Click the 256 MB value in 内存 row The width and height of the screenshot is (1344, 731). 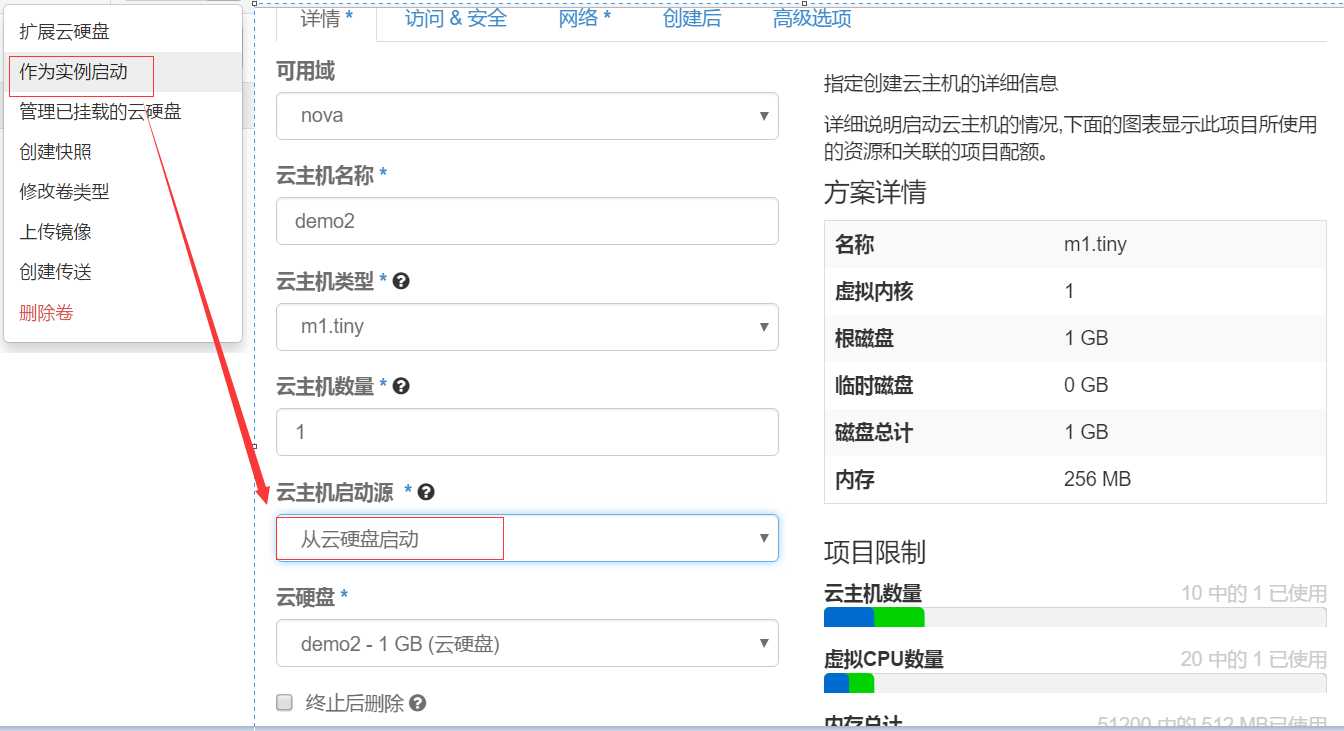point(1098,480)
